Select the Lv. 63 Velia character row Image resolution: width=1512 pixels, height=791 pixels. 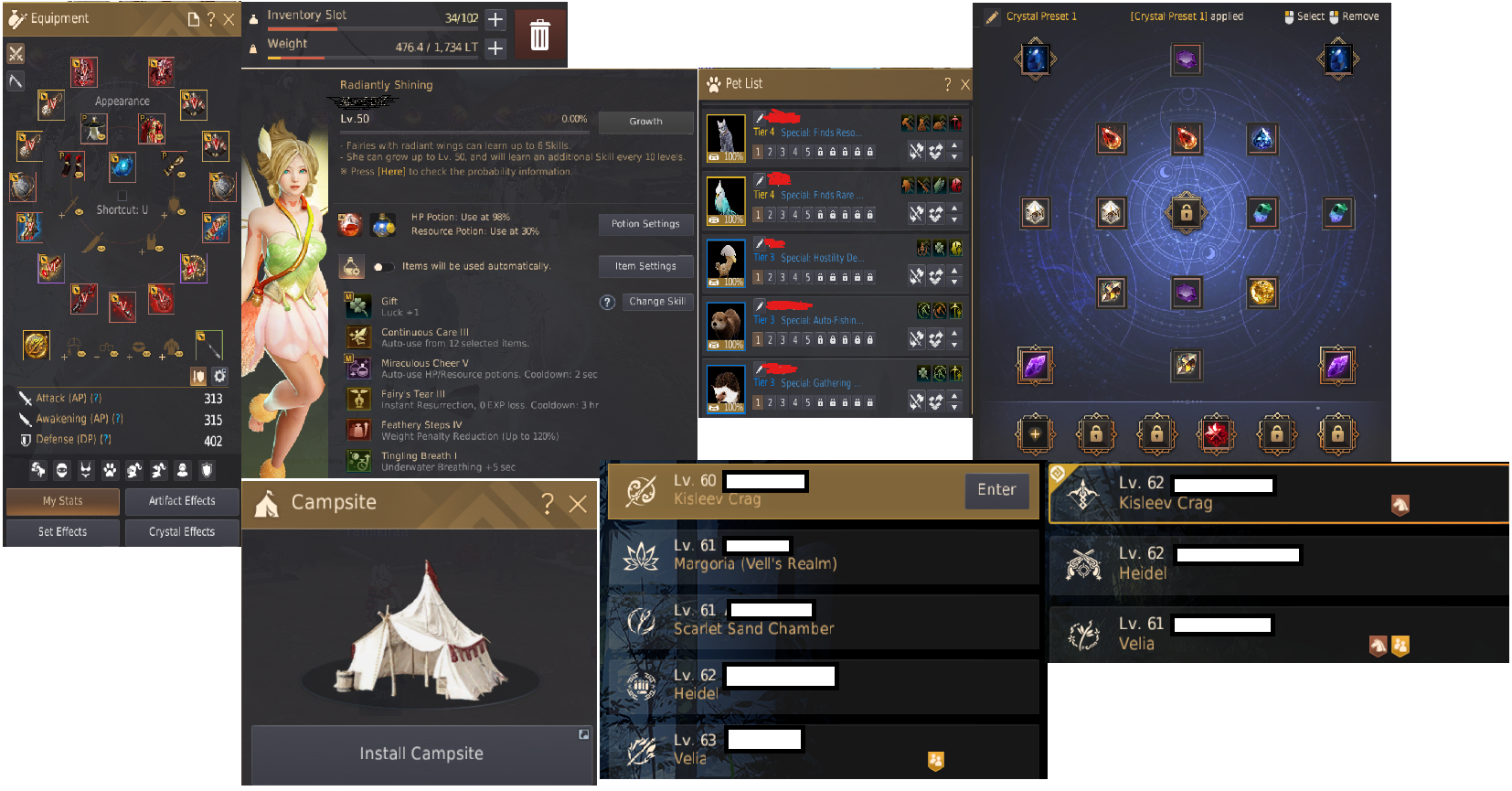823,750
